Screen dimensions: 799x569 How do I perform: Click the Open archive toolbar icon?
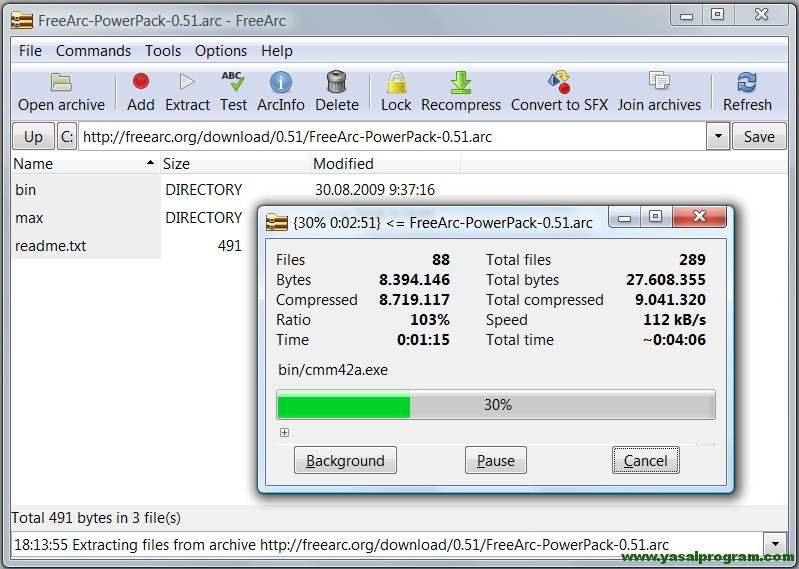click(61, 83)
